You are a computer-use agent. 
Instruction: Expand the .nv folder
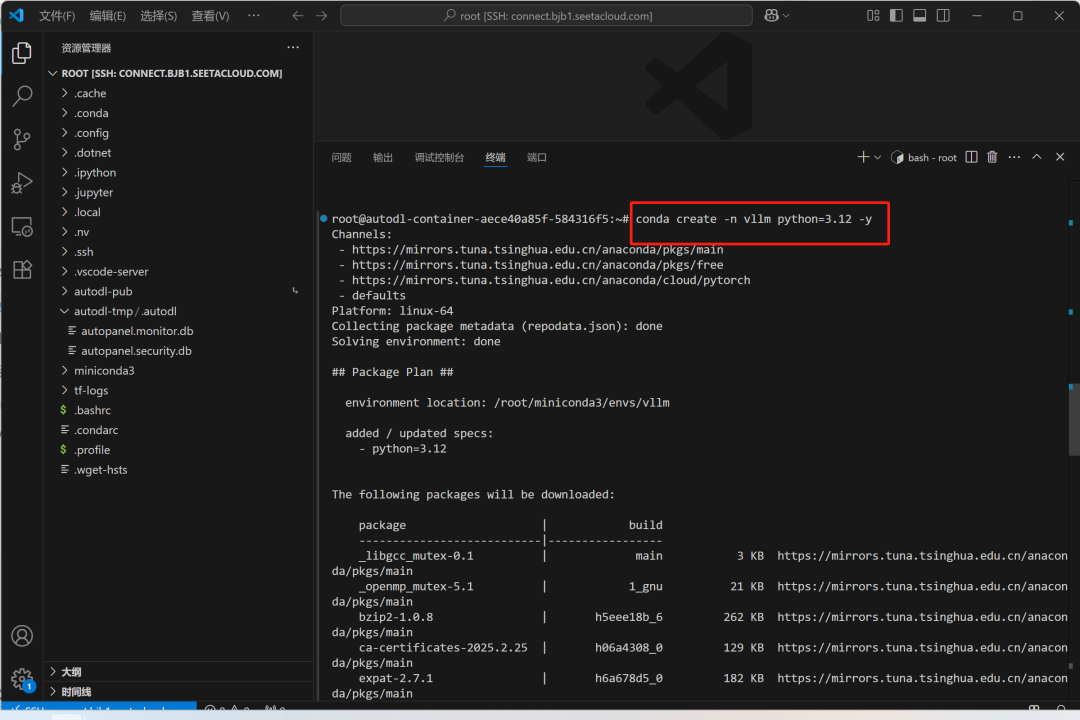coord(179,232)
